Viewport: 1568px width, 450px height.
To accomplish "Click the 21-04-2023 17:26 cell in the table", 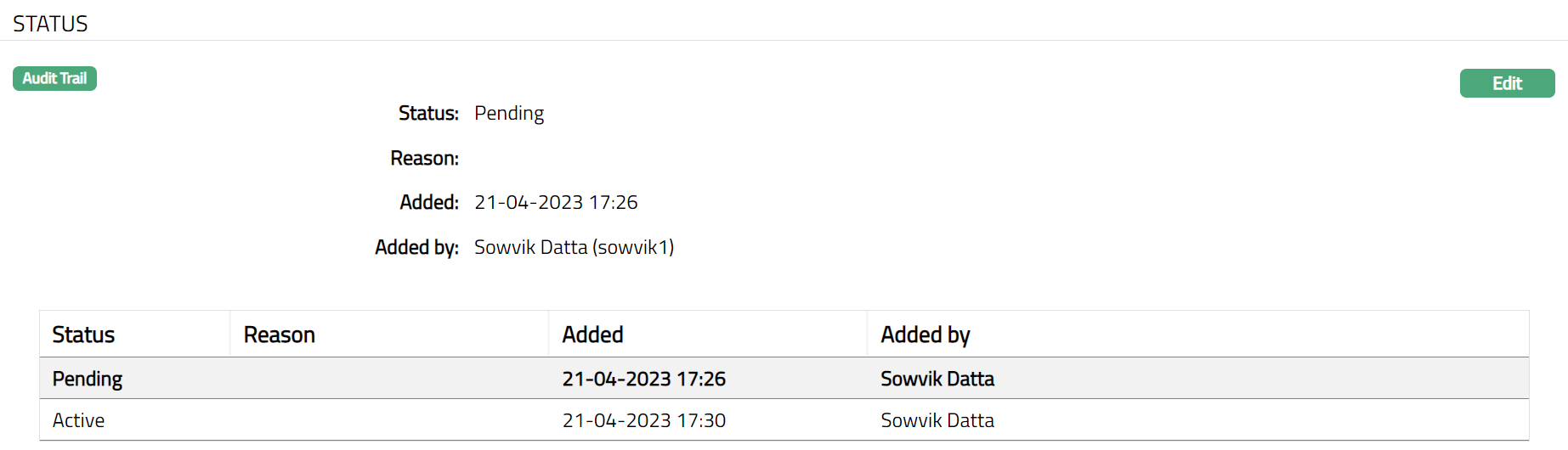I will (643, 380).
